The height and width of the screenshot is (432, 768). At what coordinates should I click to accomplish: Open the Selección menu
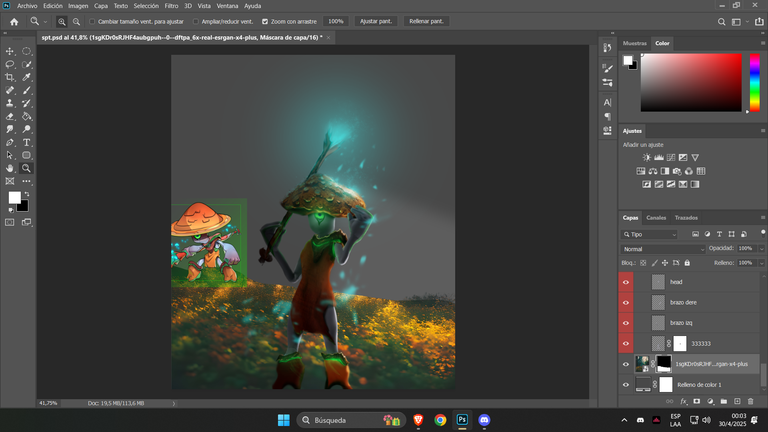tap(146, 6)
